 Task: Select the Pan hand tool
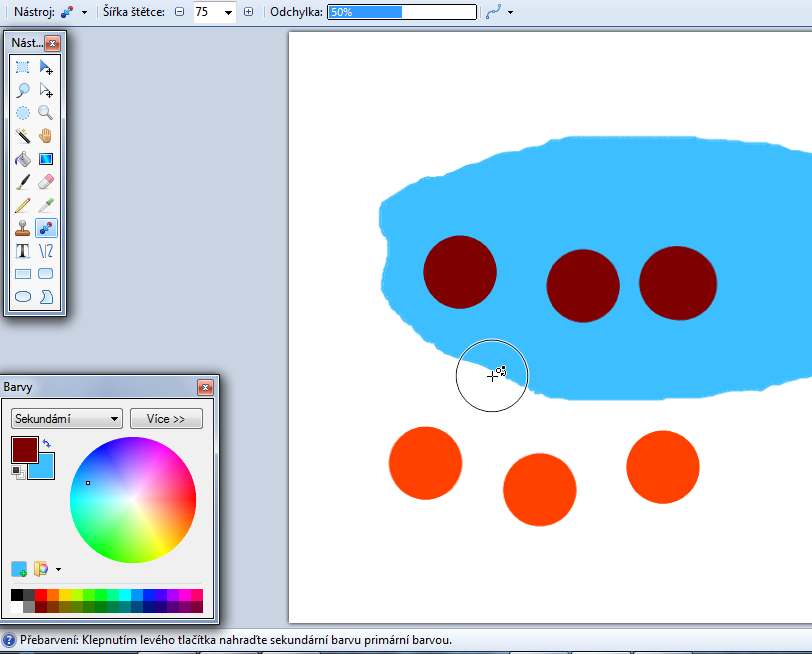pyautogui.click(x=46, y=136)
